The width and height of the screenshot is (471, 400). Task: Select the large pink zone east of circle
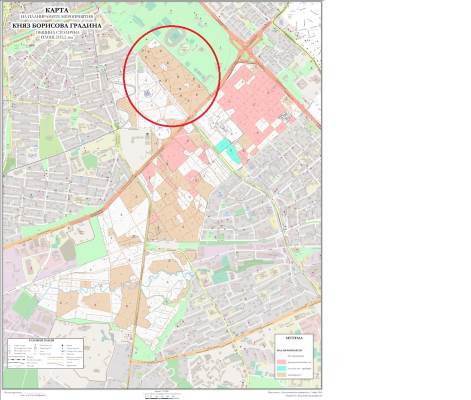tap(252, 99)
